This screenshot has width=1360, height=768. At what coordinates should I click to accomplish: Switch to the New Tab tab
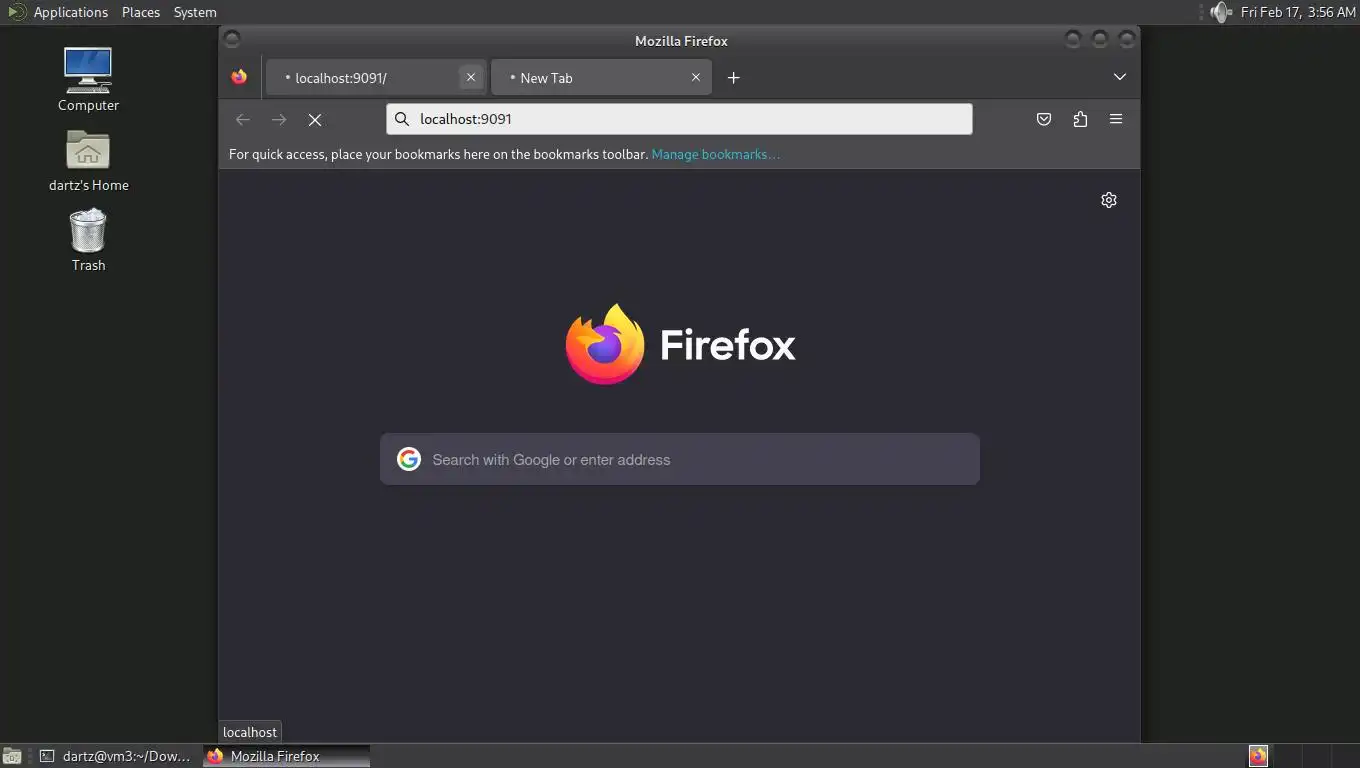pos(602,77)
